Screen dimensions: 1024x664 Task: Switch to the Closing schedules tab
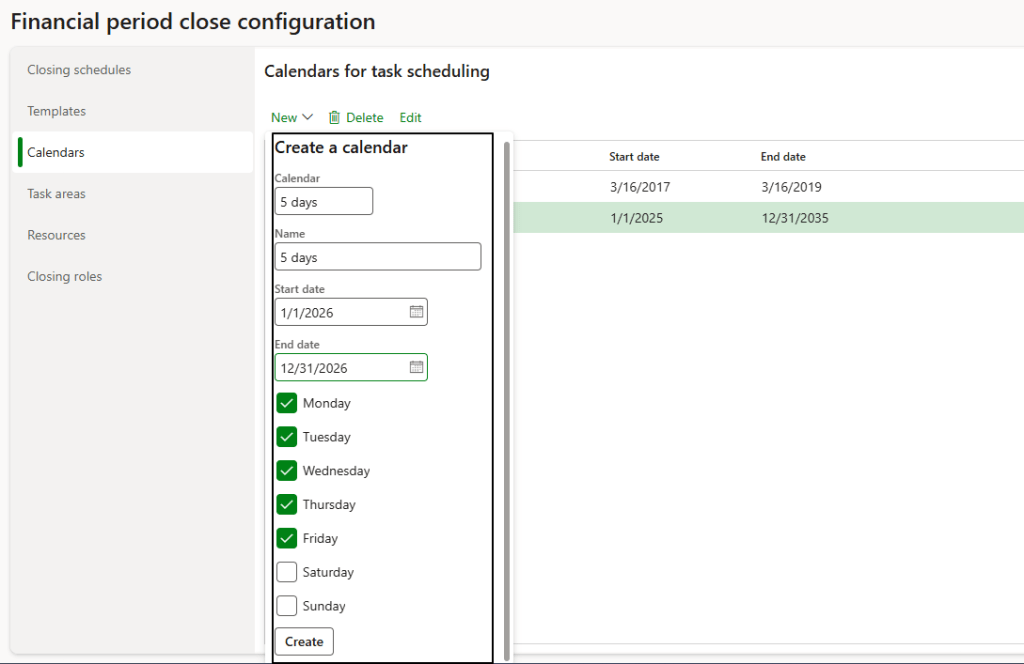79,70
